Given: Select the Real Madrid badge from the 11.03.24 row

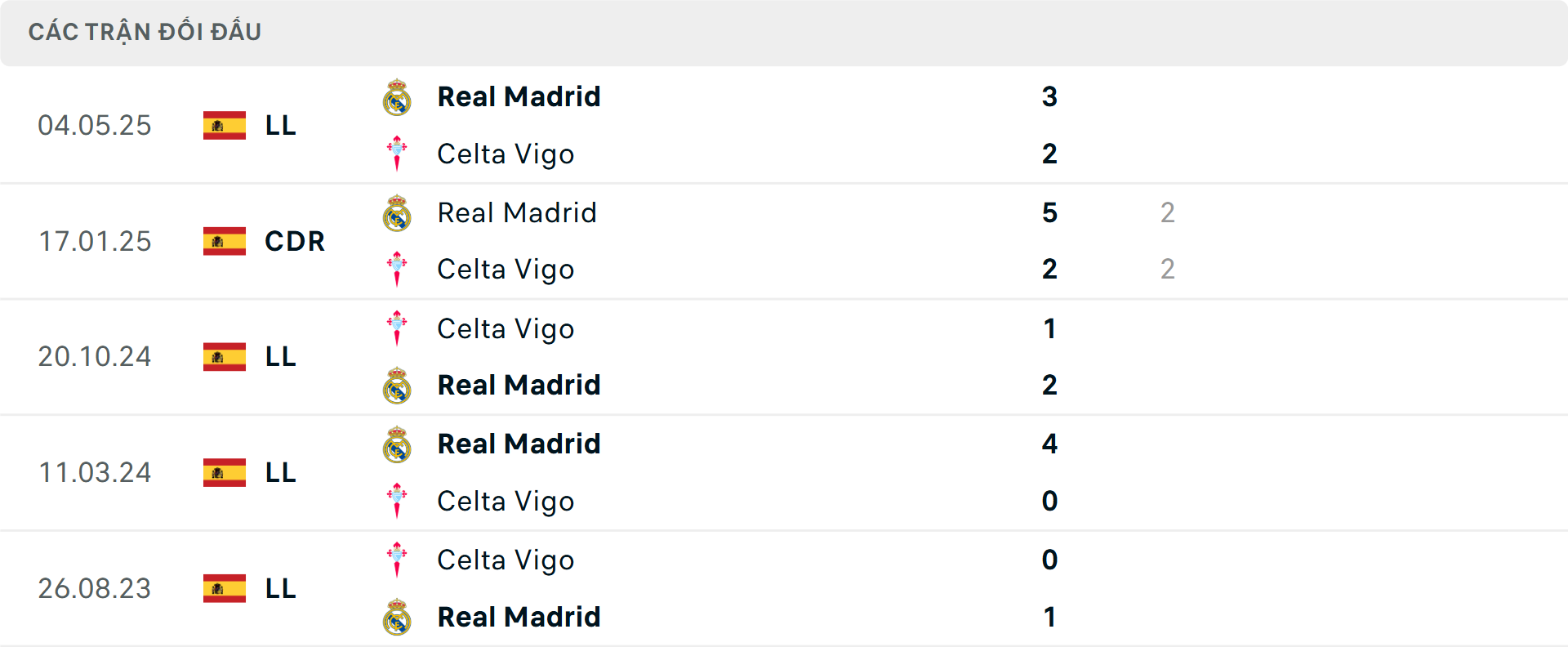Looking at the screenshot, I should pyautogui.click(x=398, y=444).
